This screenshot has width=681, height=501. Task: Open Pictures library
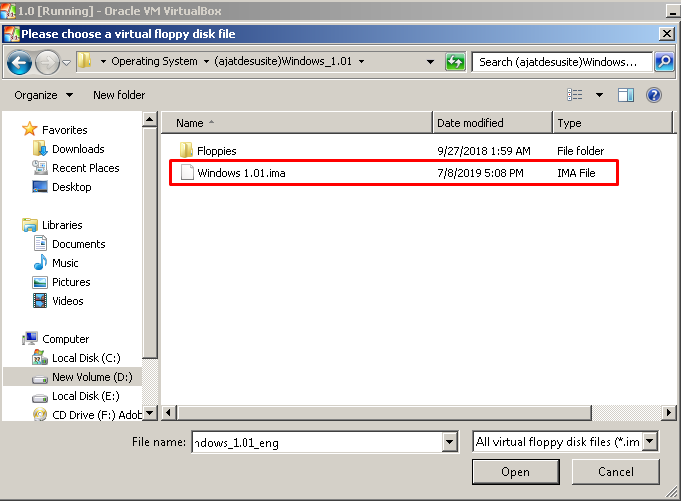click(71, 282)
